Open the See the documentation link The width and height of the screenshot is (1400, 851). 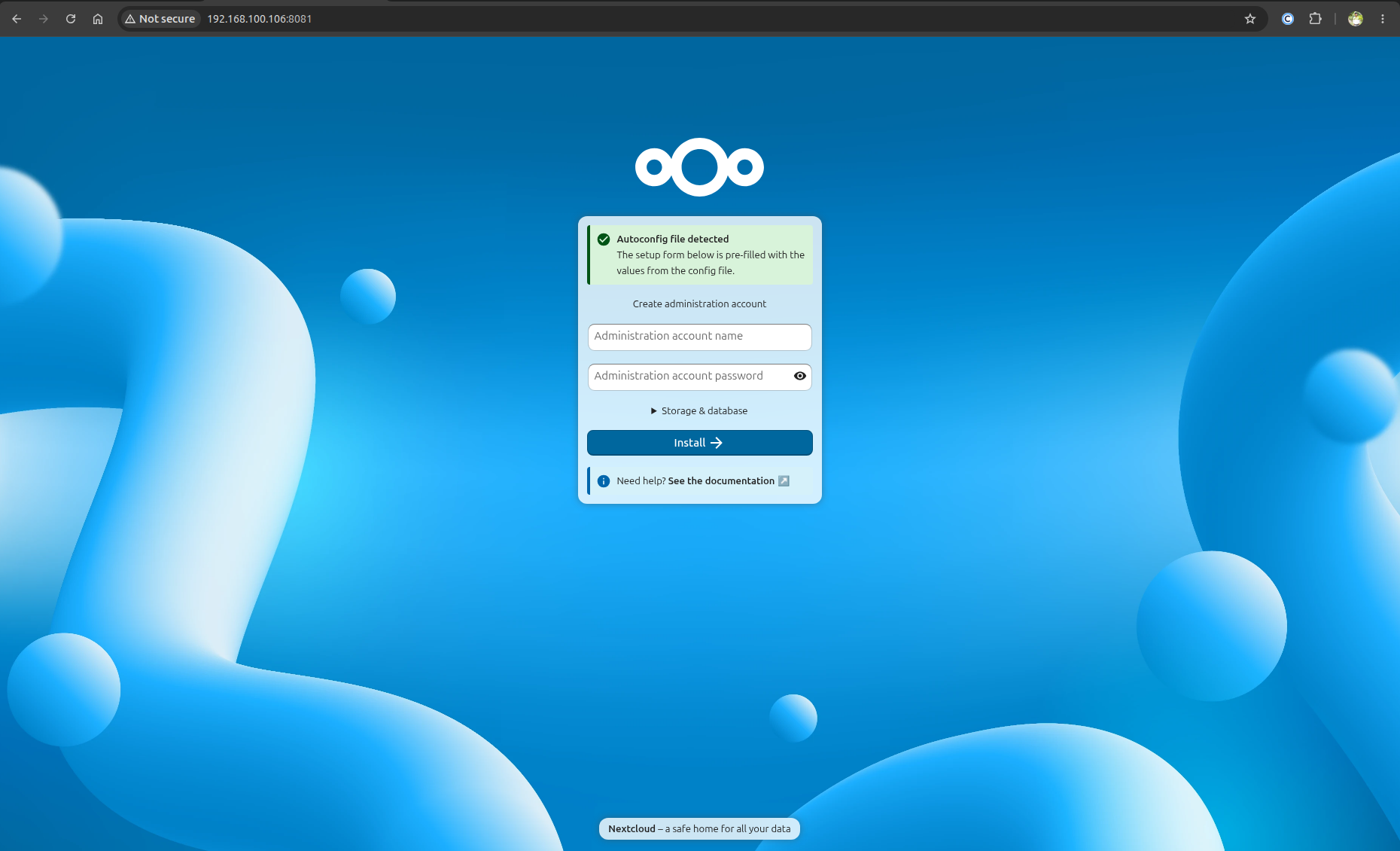(x=721, y=480)
